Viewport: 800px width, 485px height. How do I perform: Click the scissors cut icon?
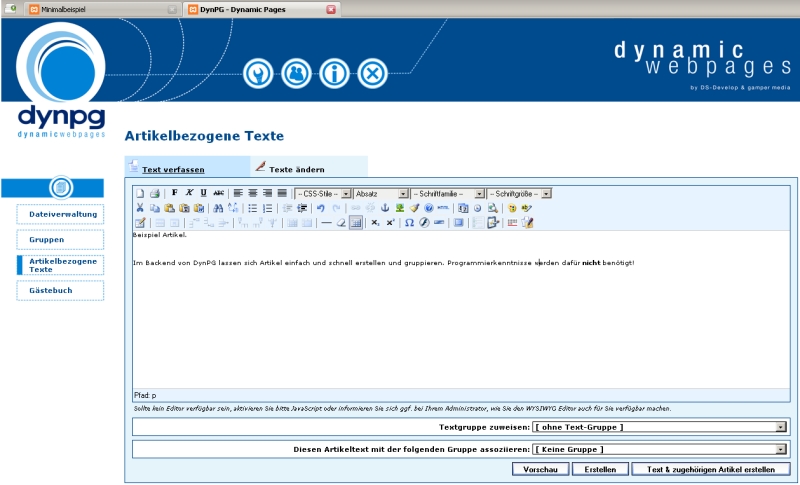pos(141,208)
